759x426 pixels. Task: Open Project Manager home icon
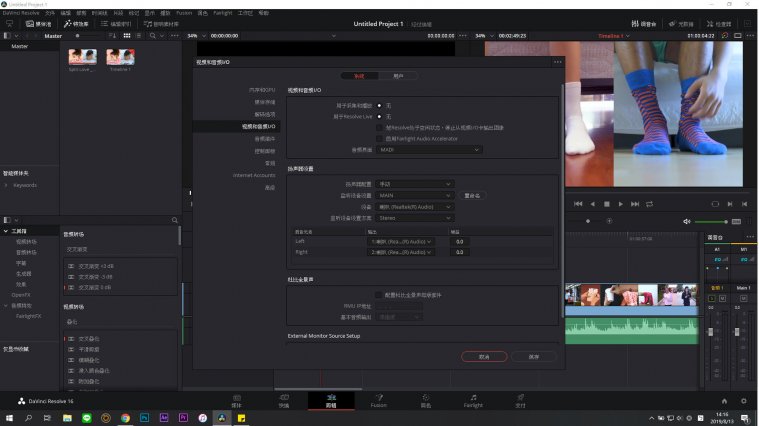pyautogui.click(x=724, y=401)
